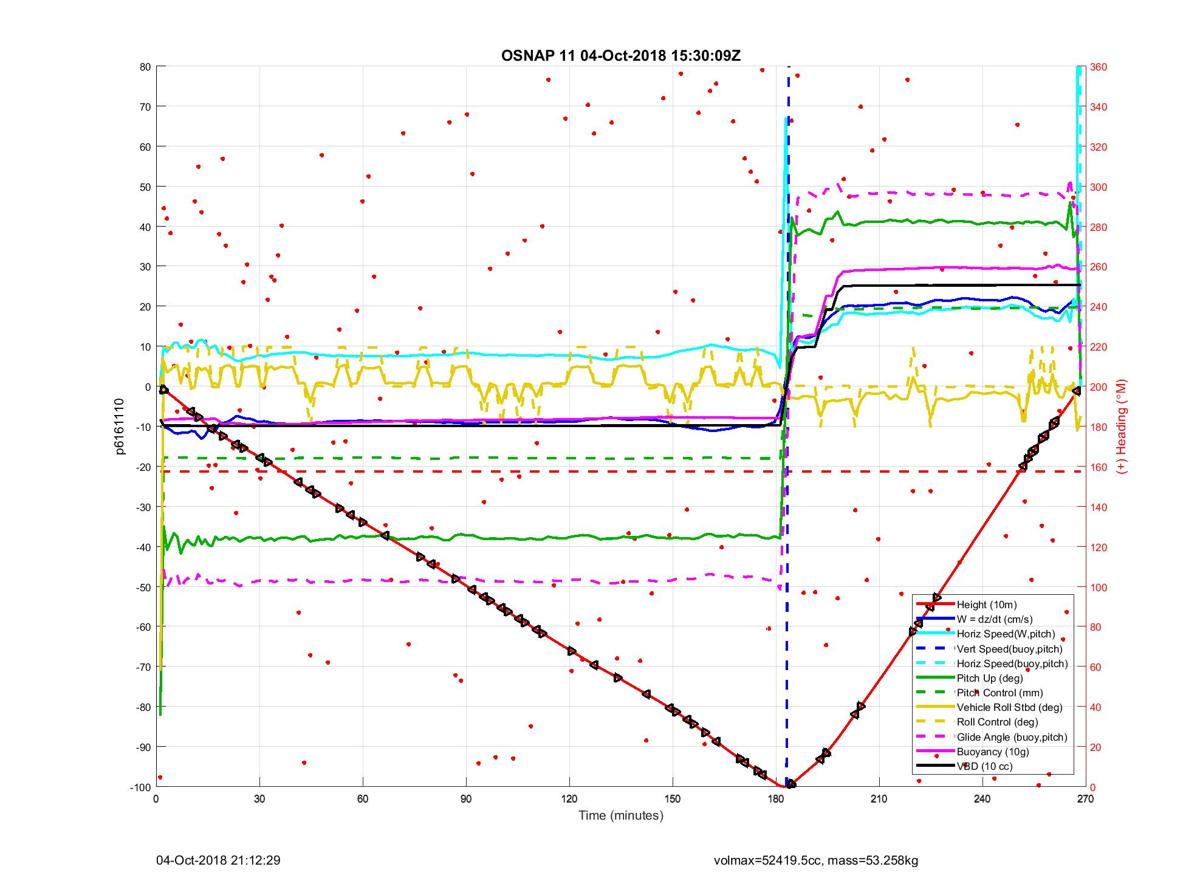Click the x-axis tick label "240"
Screen dimensions: 1200x885
point(981,799)
